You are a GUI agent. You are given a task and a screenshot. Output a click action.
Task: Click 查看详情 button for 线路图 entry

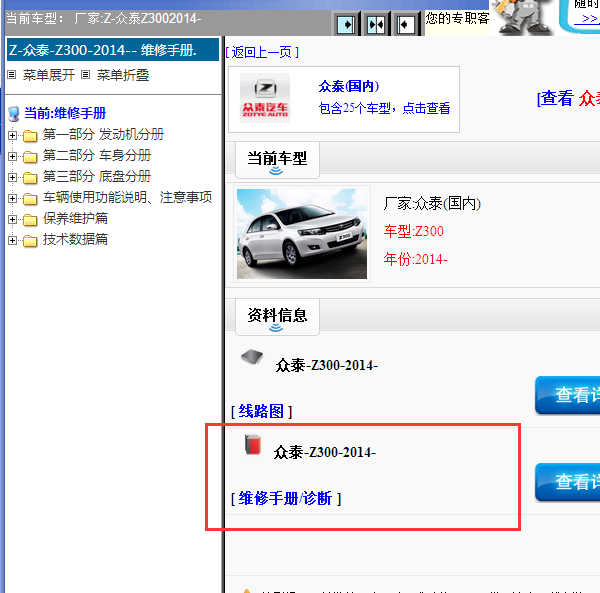[568, 395]
